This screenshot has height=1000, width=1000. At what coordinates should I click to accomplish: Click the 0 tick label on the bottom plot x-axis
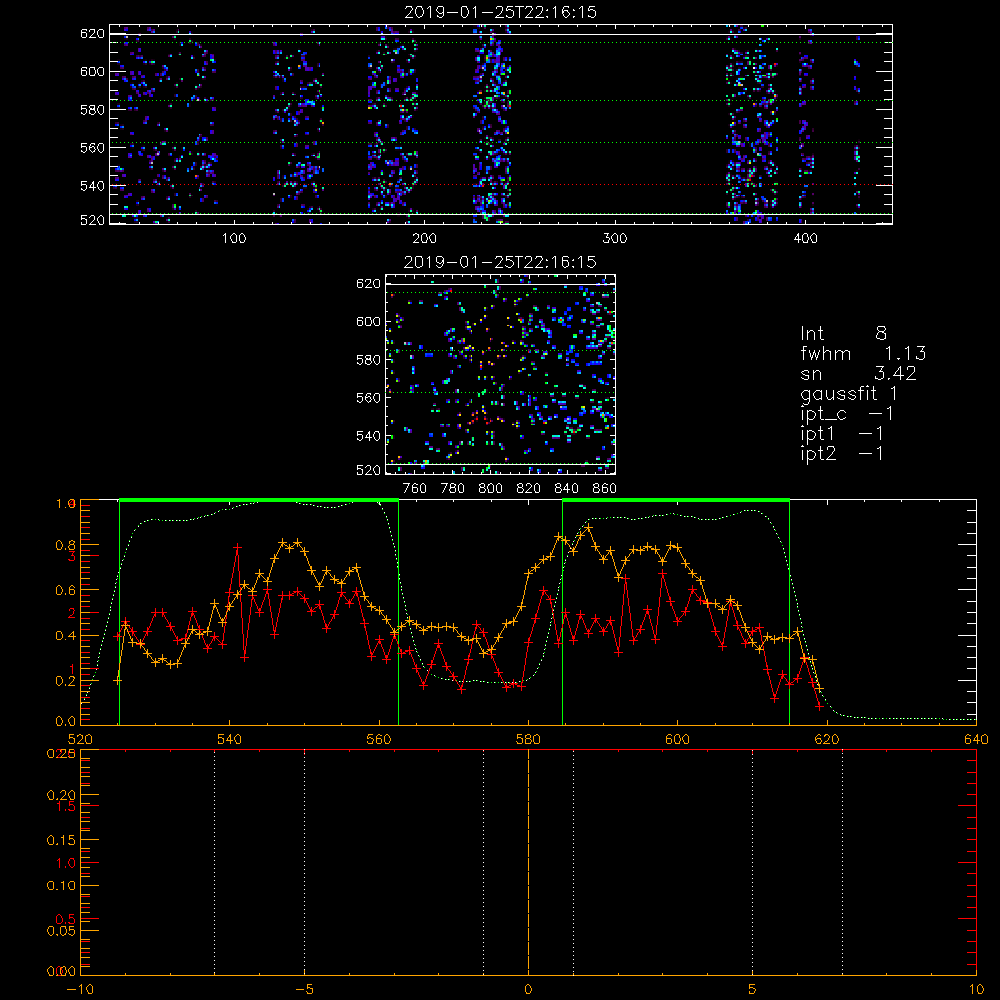point(528,990)
